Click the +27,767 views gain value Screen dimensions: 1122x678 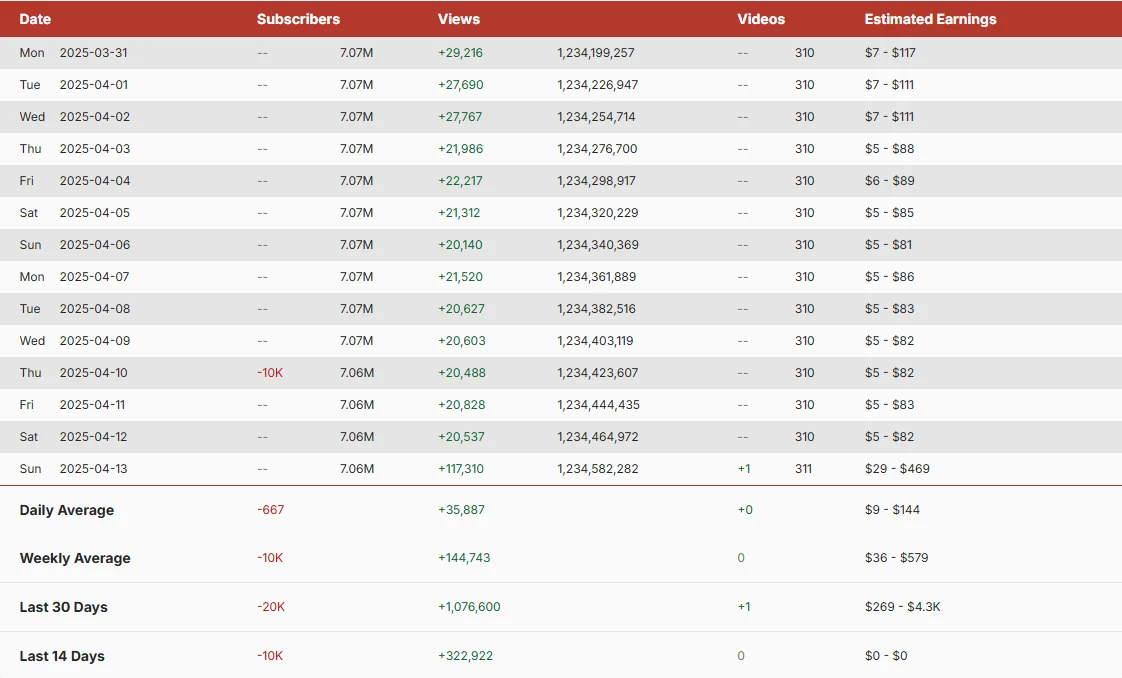[460, 117]
